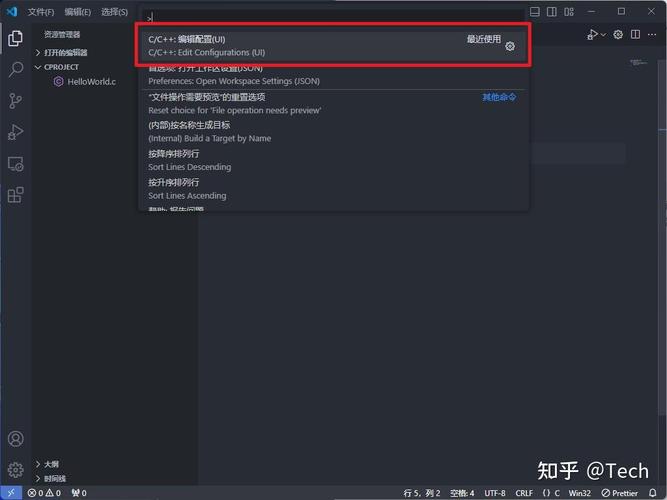Click the VS Code logo icon
The height and width of the screenshot is (500, 667).
12,11
